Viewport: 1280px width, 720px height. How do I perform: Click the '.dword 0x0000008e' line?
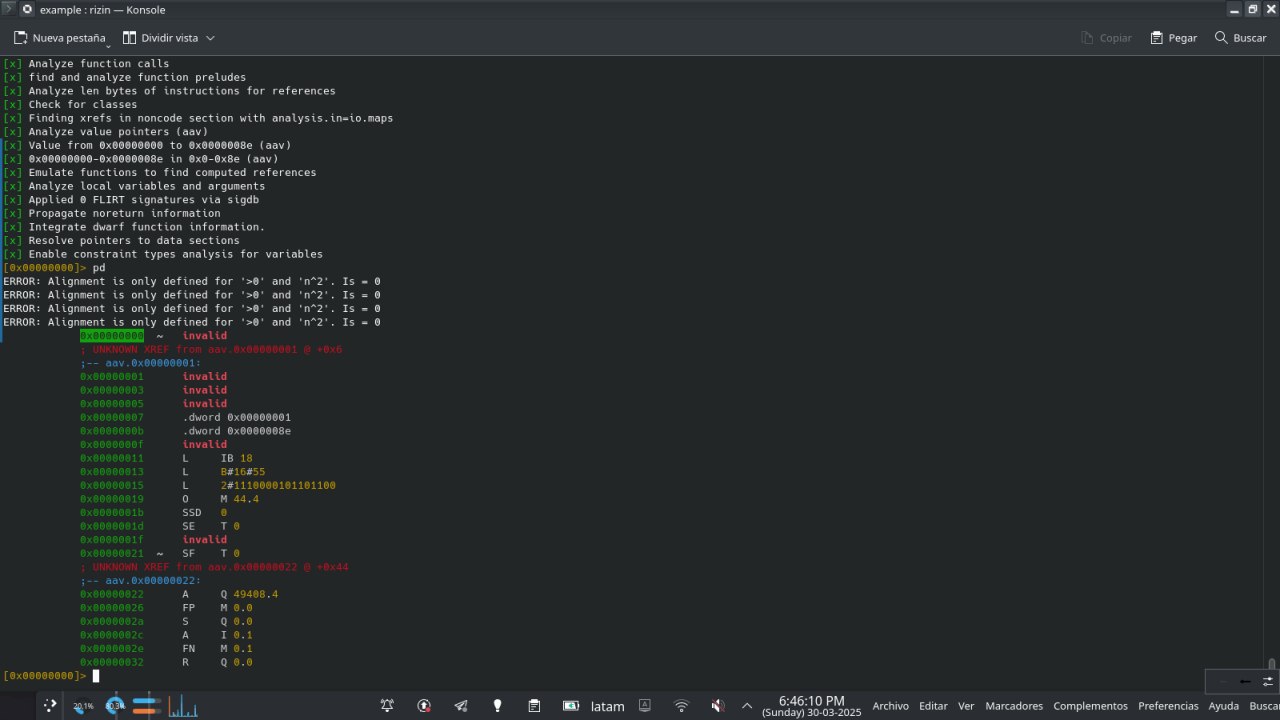coord(236,431)
